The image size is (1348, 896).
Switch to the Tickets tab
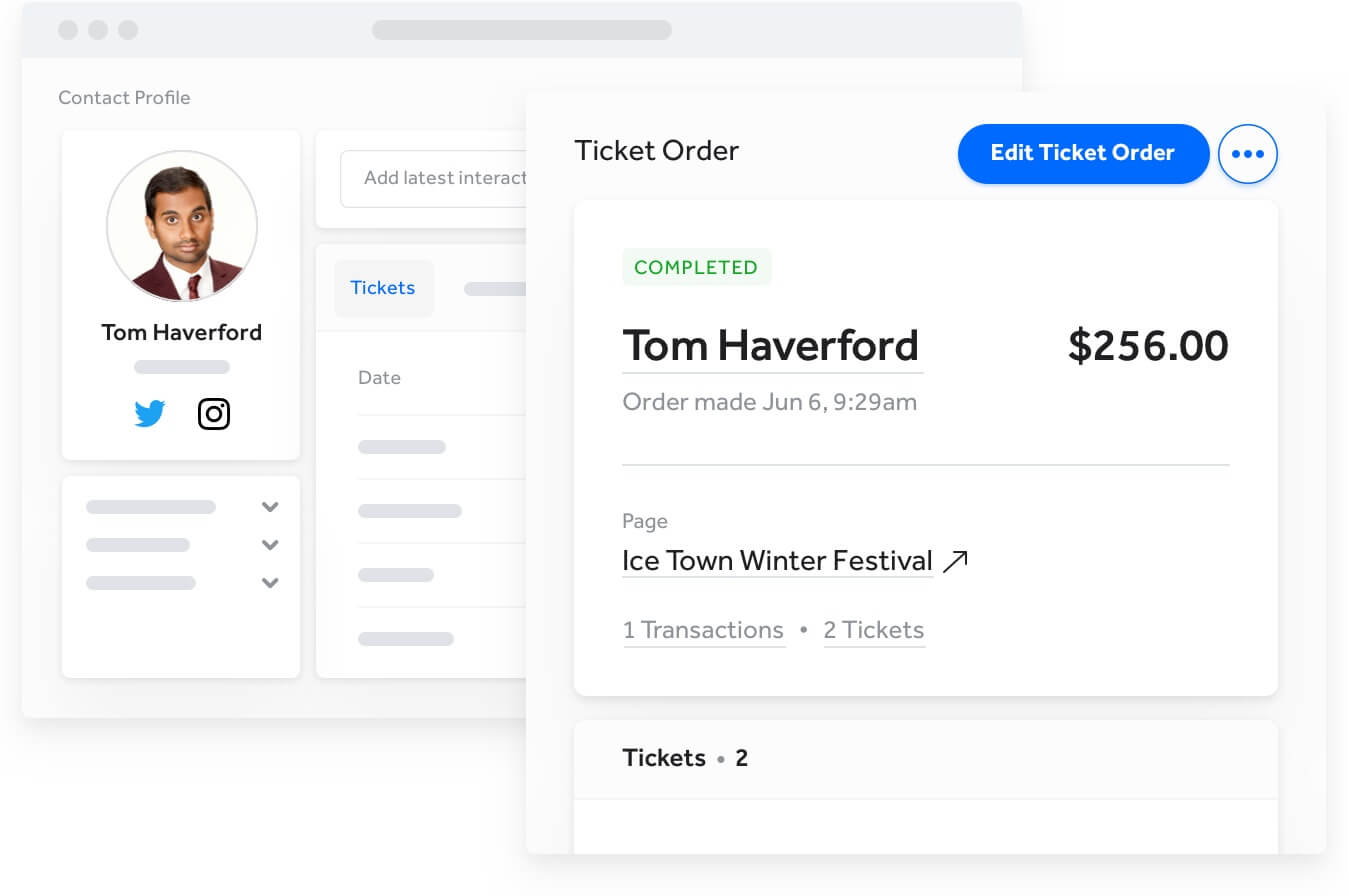pyautogui.click(x=383, y=288)
